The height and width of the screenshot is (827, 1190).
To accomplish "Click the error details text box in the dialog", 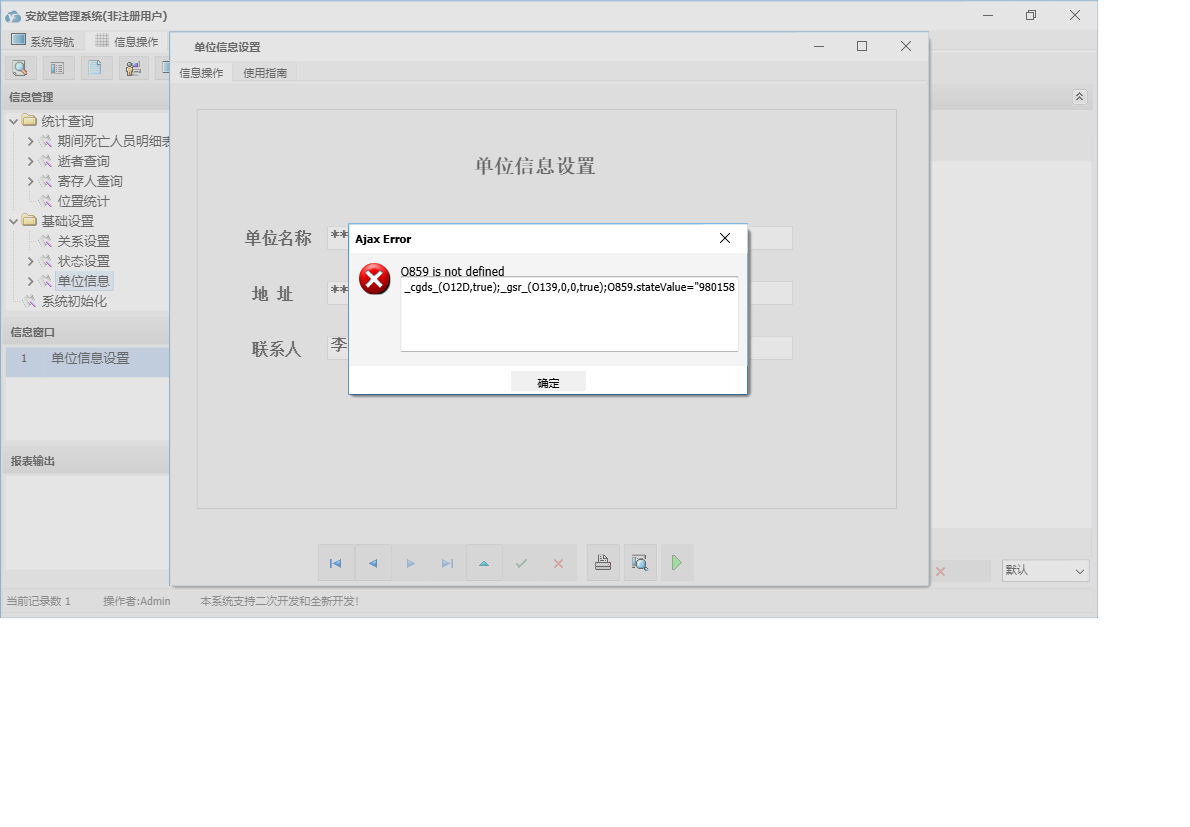I will click(569, 314).
